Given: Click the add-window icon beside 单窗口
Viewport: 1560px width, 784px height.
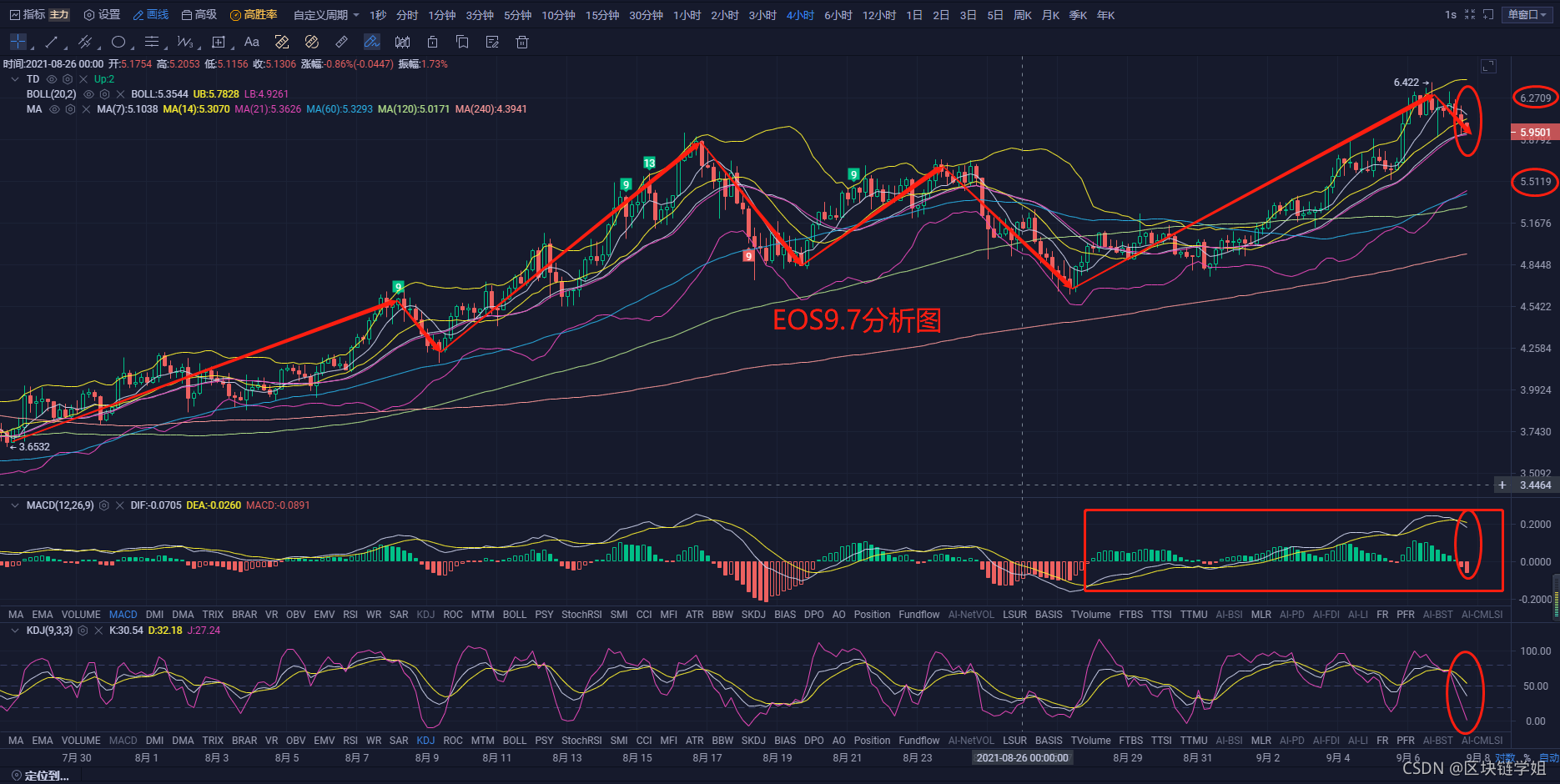Looking at the screenshot, I should pyautogui.click(x=1488, y=14).
